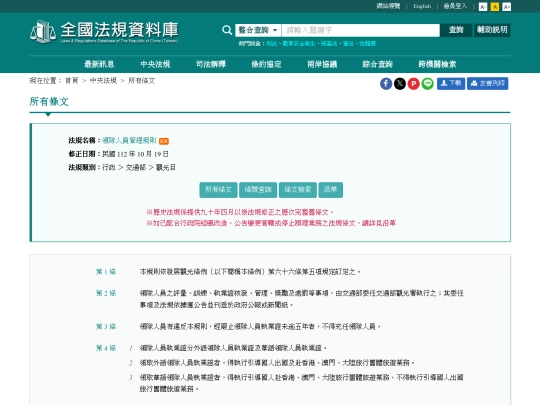Click the orange EN badge
The width and height of the screenshot is (540, 405).
pos(164,141)
